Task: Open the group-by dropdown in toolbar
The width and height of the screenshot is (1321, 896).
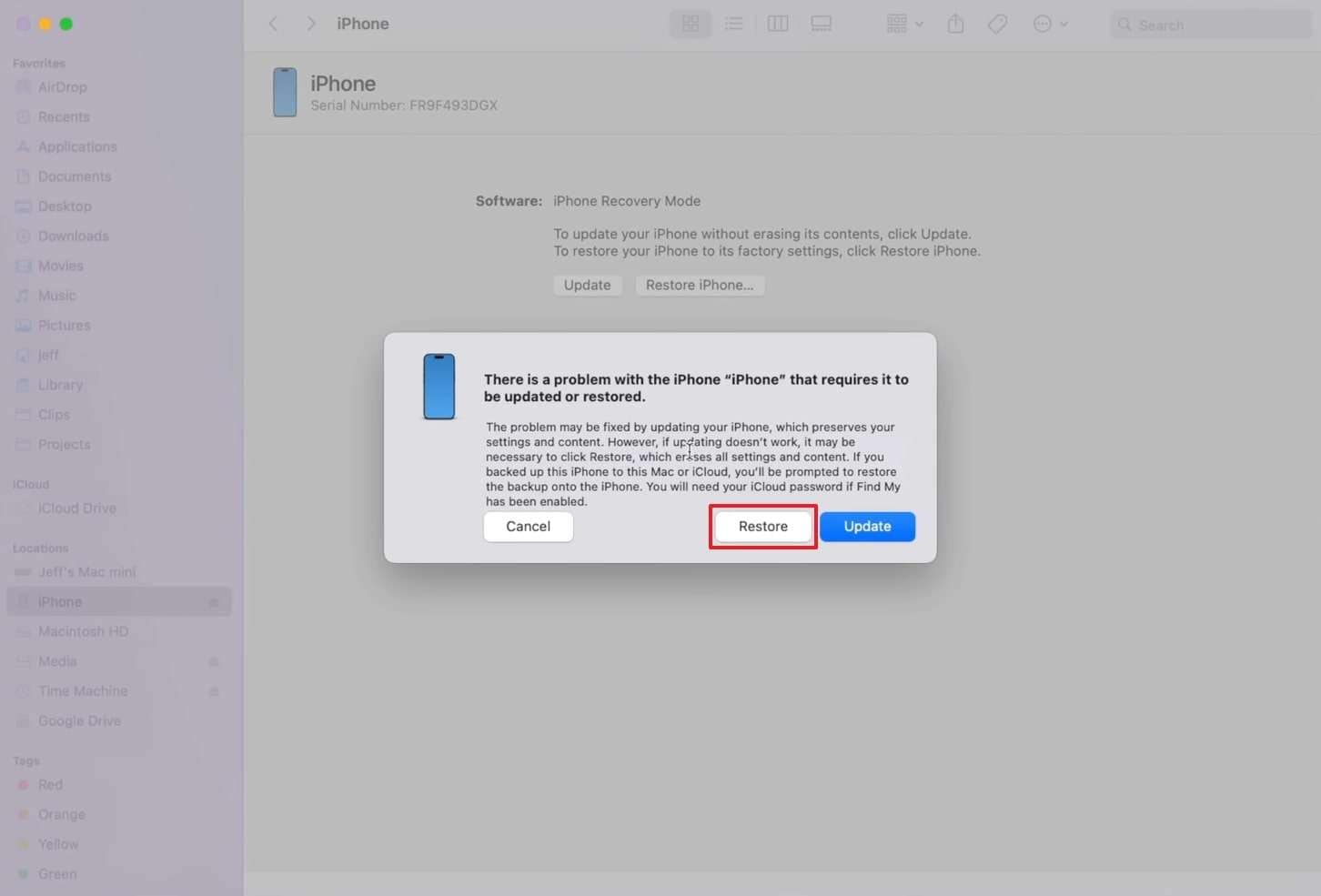Action: pyautogui.click(x=904, y=24)
